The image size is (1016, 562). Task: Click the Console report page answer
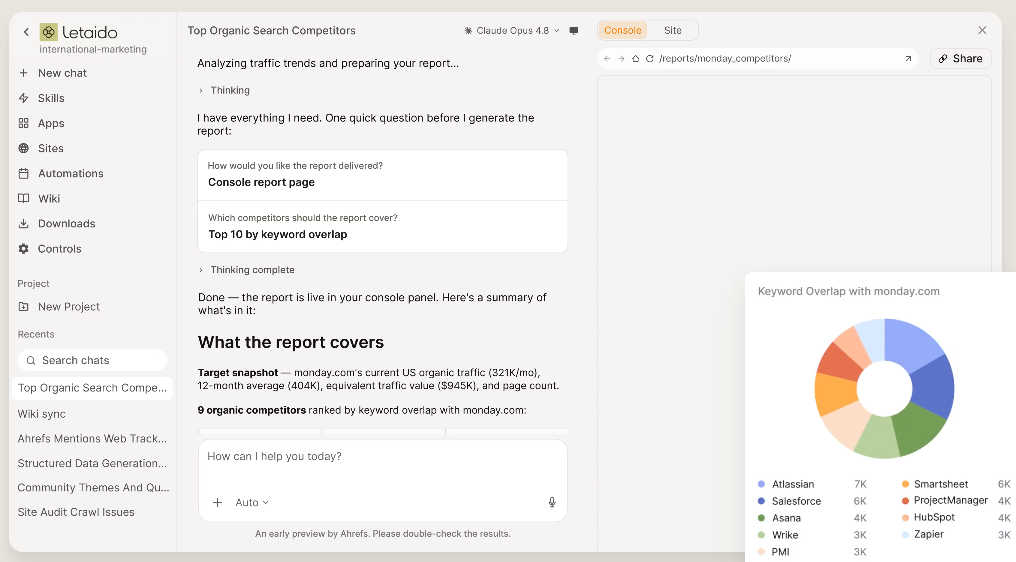[x=261, y=182]
